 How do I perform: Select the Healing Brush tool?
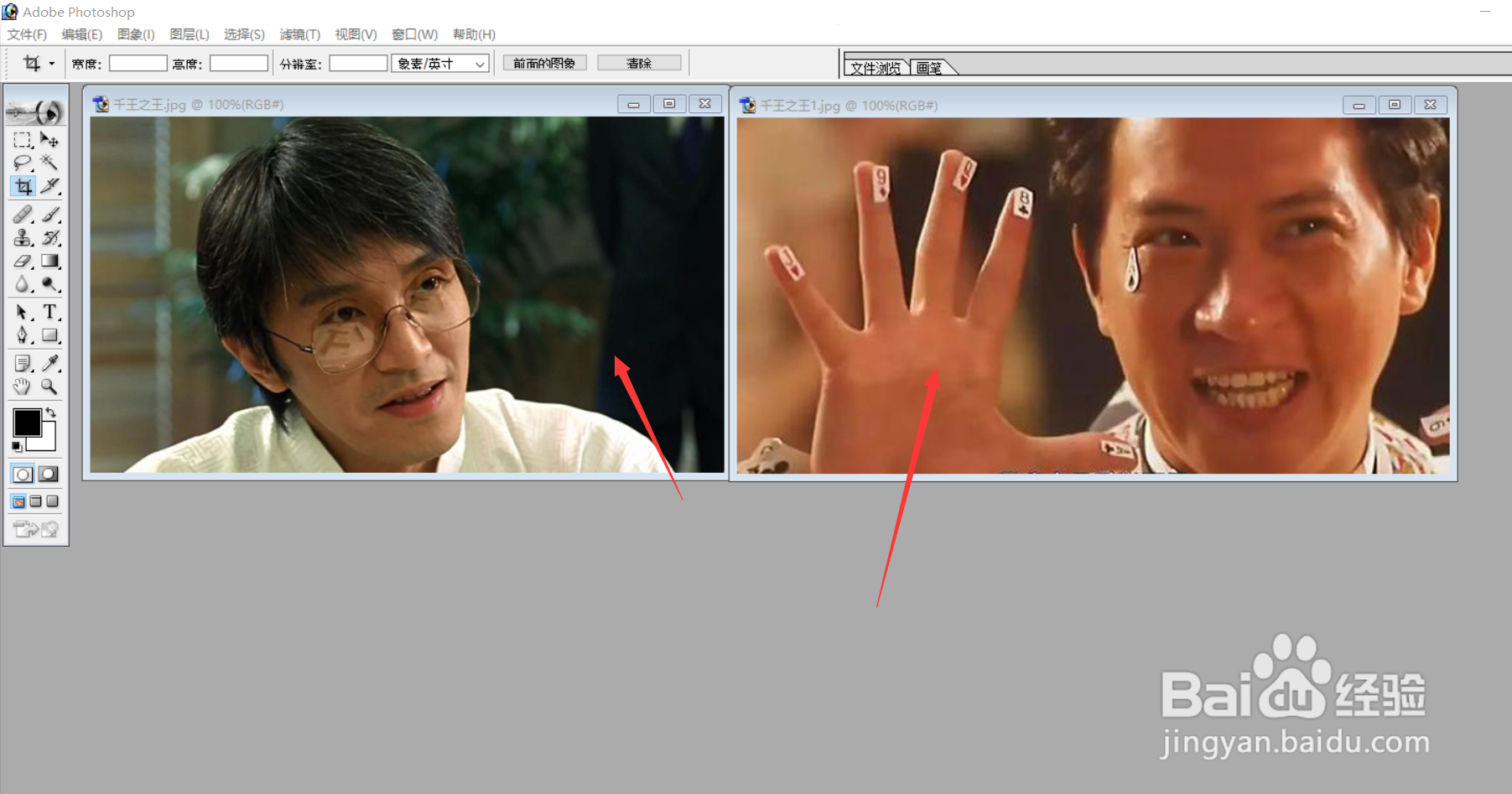point(23,215)
